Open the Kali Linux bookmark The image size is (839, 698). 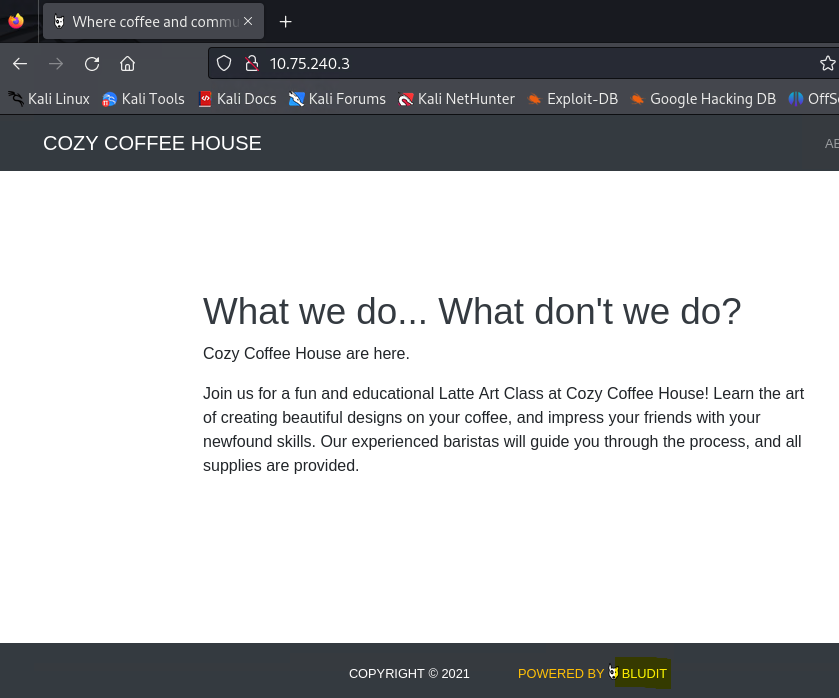click(x=49, y=99)
